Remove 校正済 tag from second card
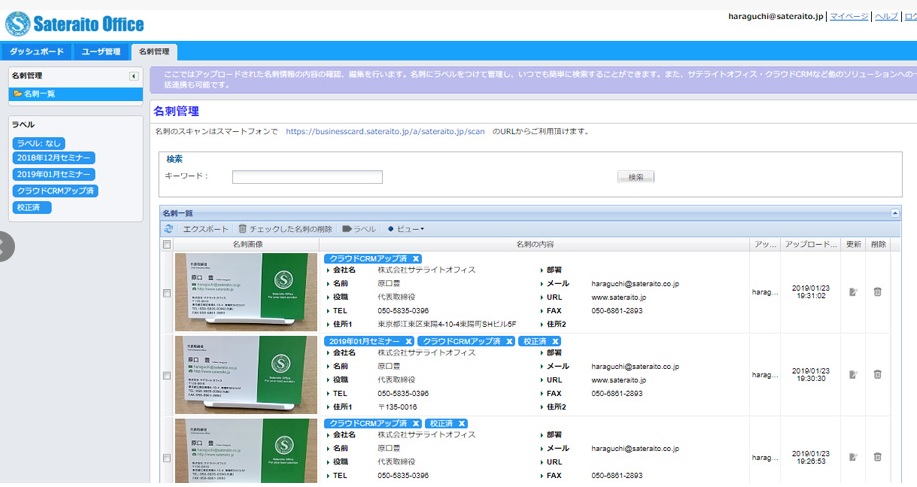Viewport: 917px width, 487px height. [555, 342]
